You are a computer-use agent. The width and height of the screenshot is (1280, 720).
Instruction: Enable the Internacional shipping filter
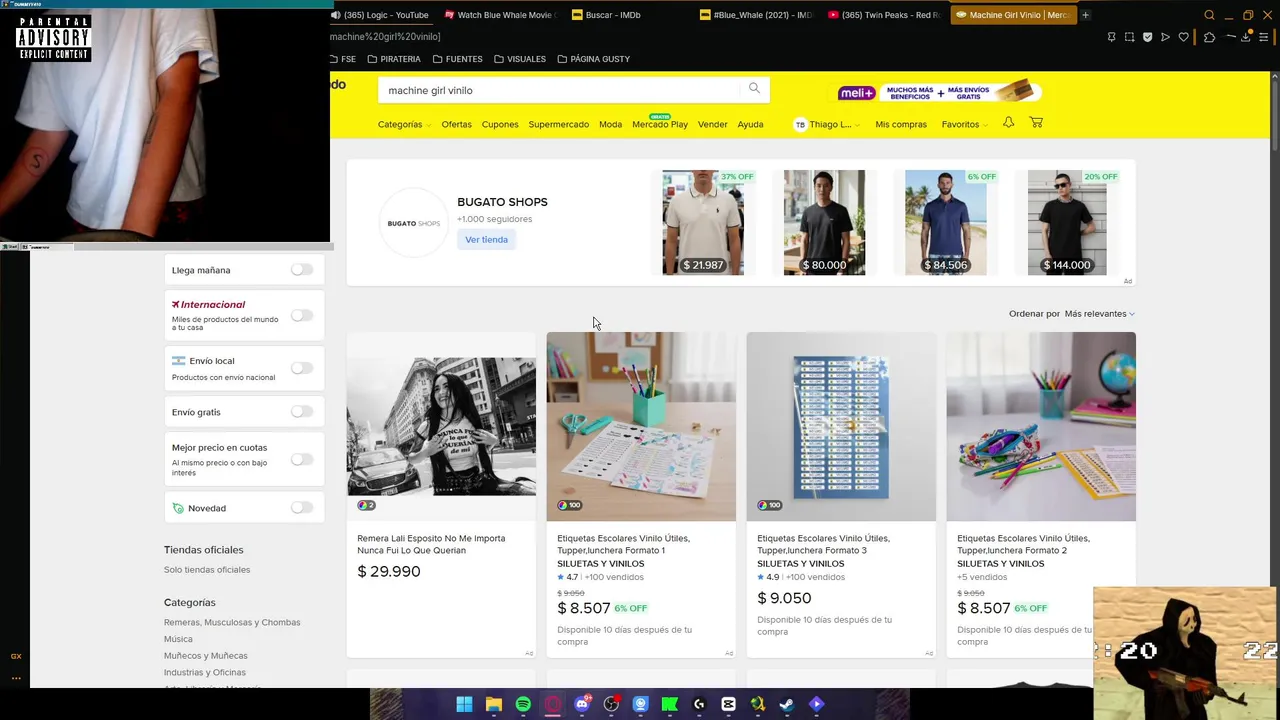[301, 315]
